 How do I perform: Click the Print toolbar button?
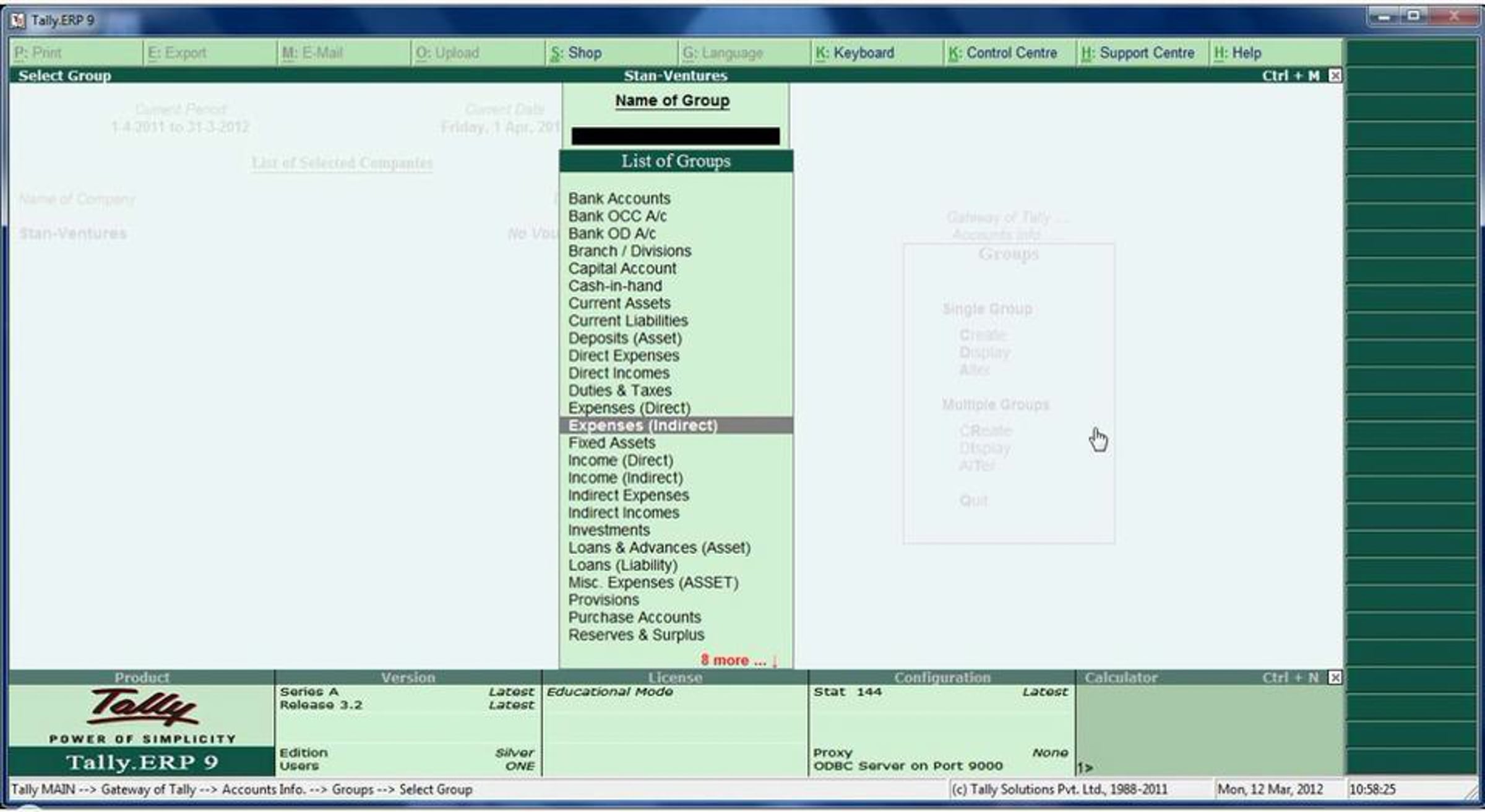pyautogui.click(x=76, y=53)
